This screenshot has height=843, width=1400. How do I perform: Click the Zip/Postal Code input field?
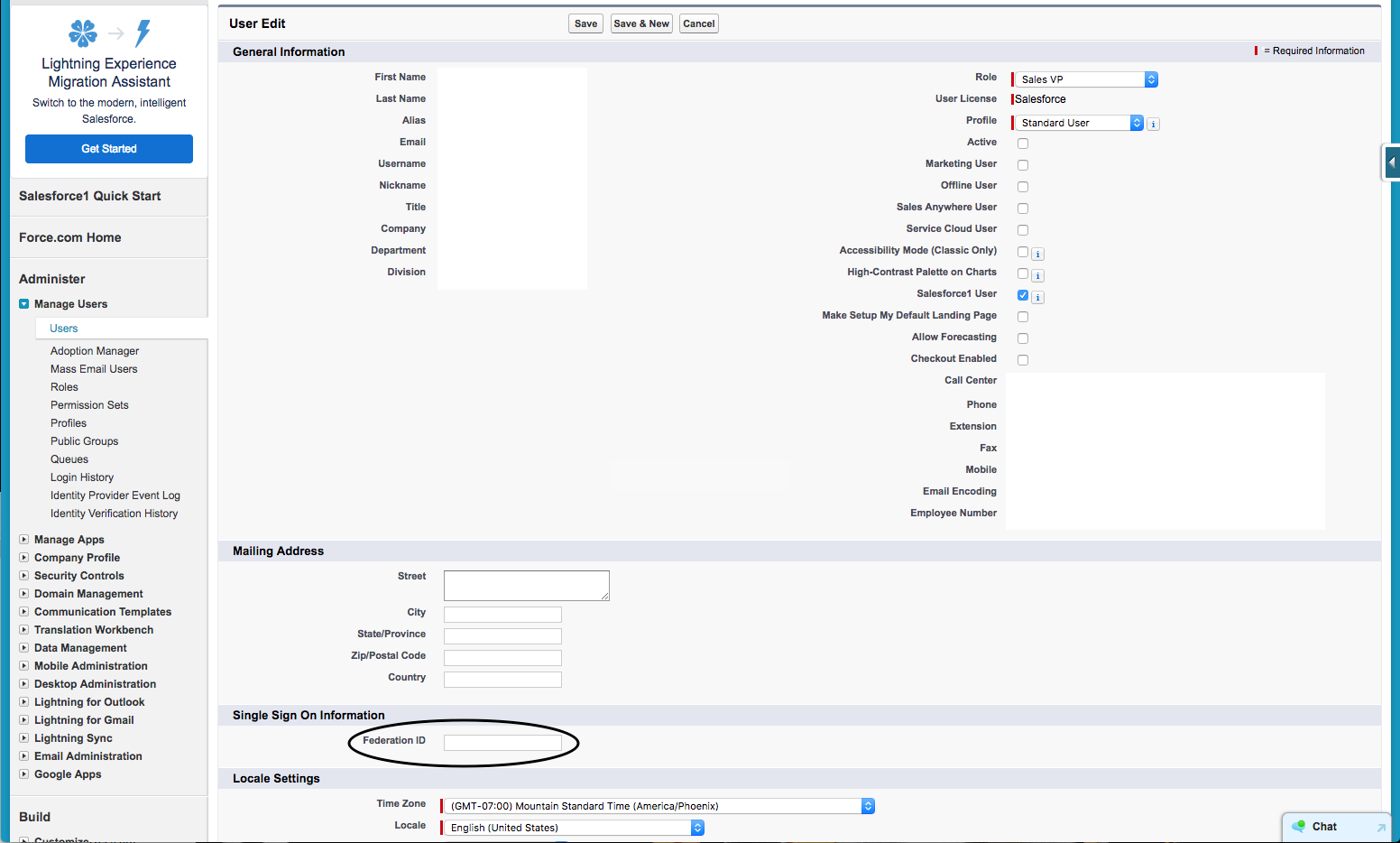(502, 658)
